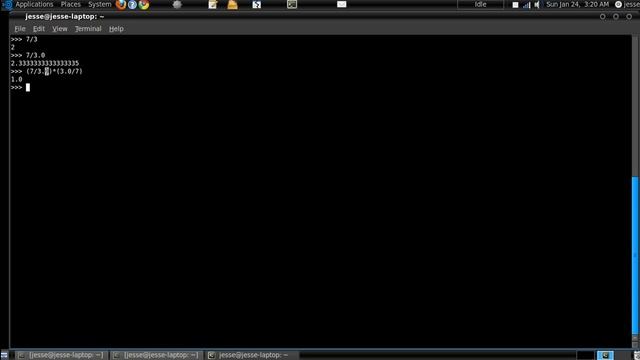The width and height of the screenshot is (640, 360).
Task: Open the notepad text editor launcher
Action: coord(213,4)
